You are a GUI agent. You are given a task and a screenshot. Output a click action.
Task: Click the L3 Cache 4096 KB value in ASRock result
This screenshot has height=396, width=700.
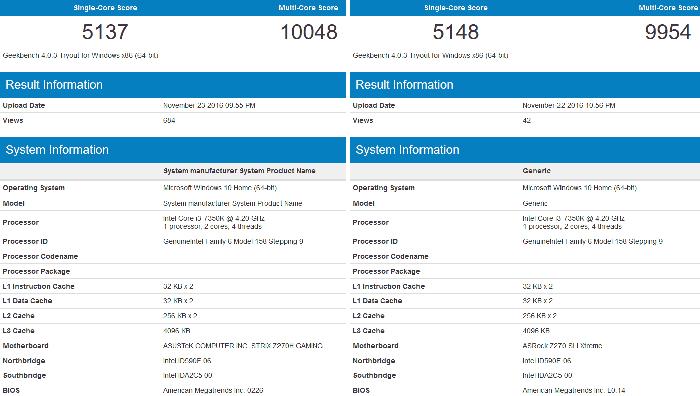point(536,331)
